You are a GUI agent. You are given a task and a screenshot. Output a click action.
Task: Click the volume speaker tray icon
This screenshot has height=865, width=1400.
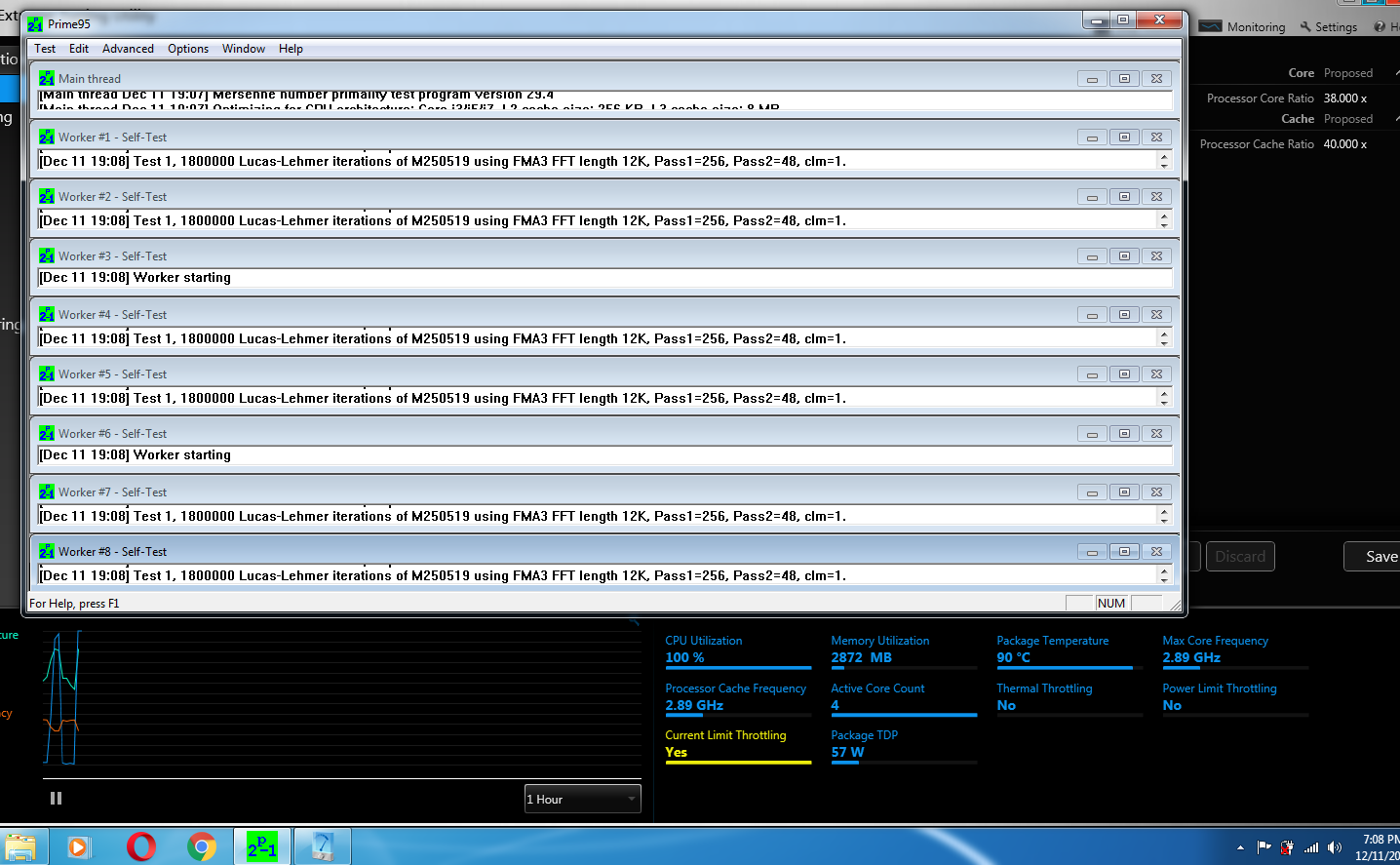1335,847
